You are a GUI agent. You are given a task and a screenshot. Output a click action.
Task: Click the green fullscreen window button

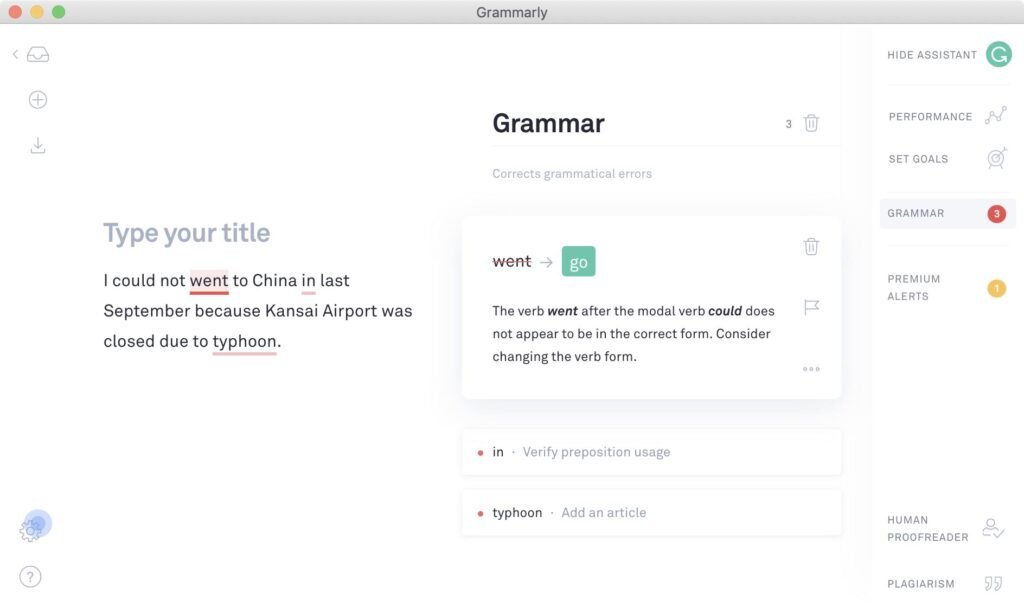click(59, 12)
